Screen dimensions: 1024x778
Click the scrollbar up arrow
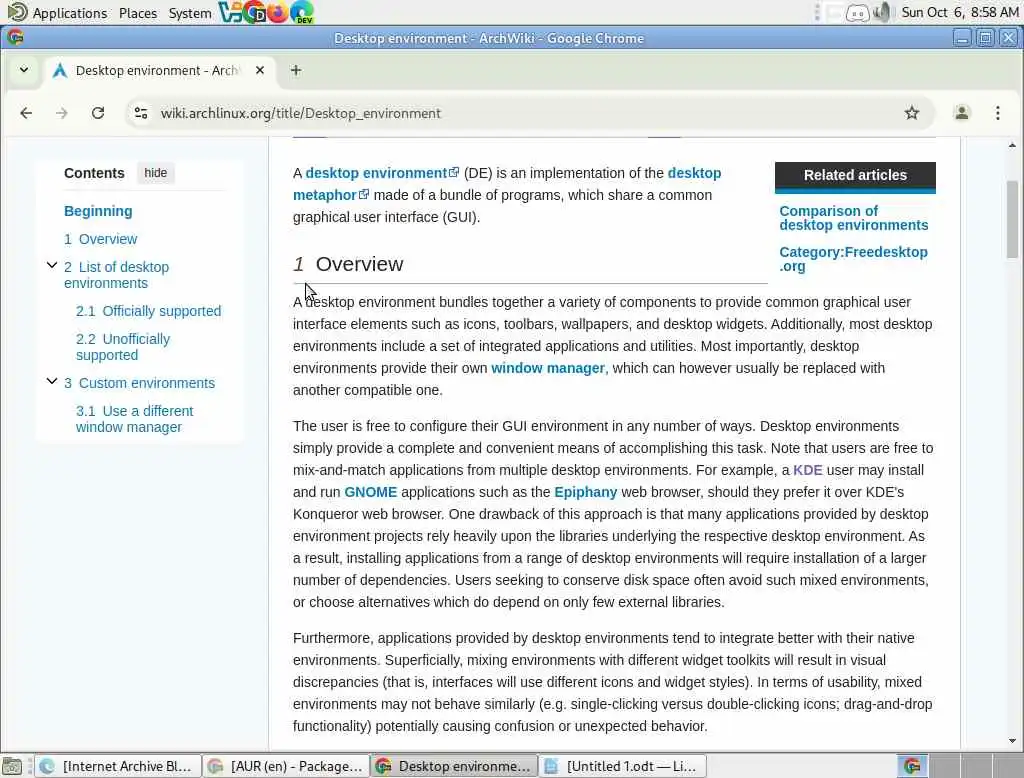[1012, 145]
